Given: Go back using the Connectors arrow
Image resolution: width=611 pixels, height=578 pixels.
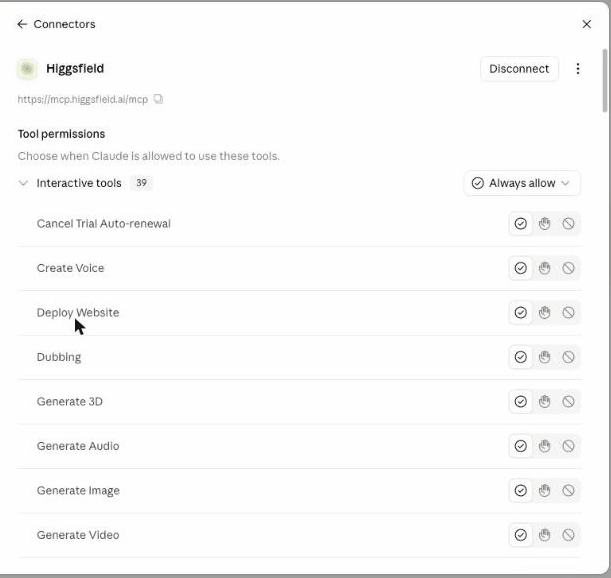Looking at the screenshot, I should 22,24.
